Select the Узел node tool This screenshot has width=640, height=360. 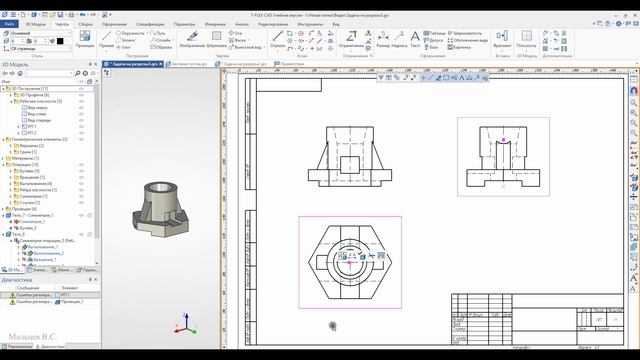click(x=124, y=47)
